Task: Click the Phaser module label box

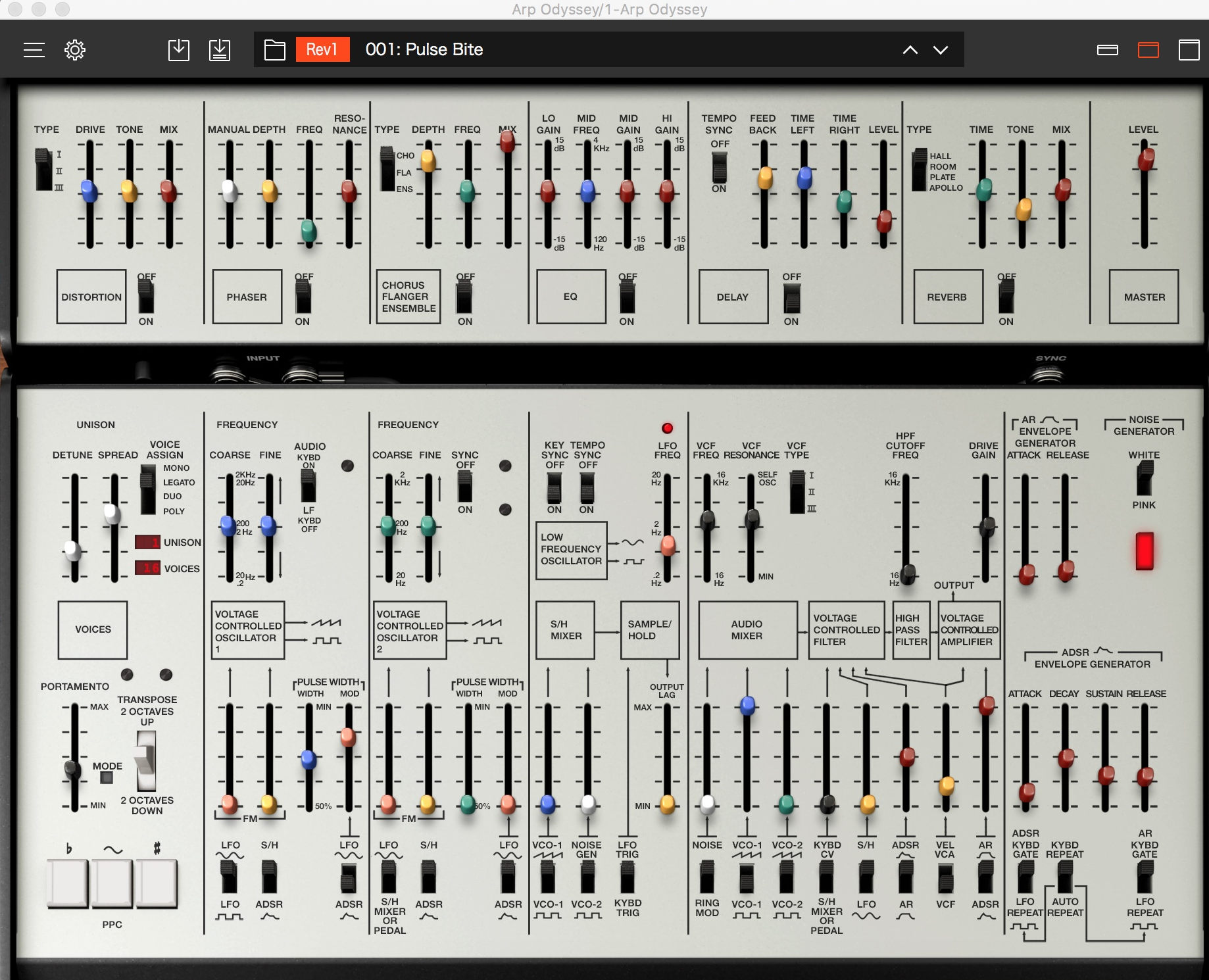Action: pyautogui.click(x=247, y=297)
